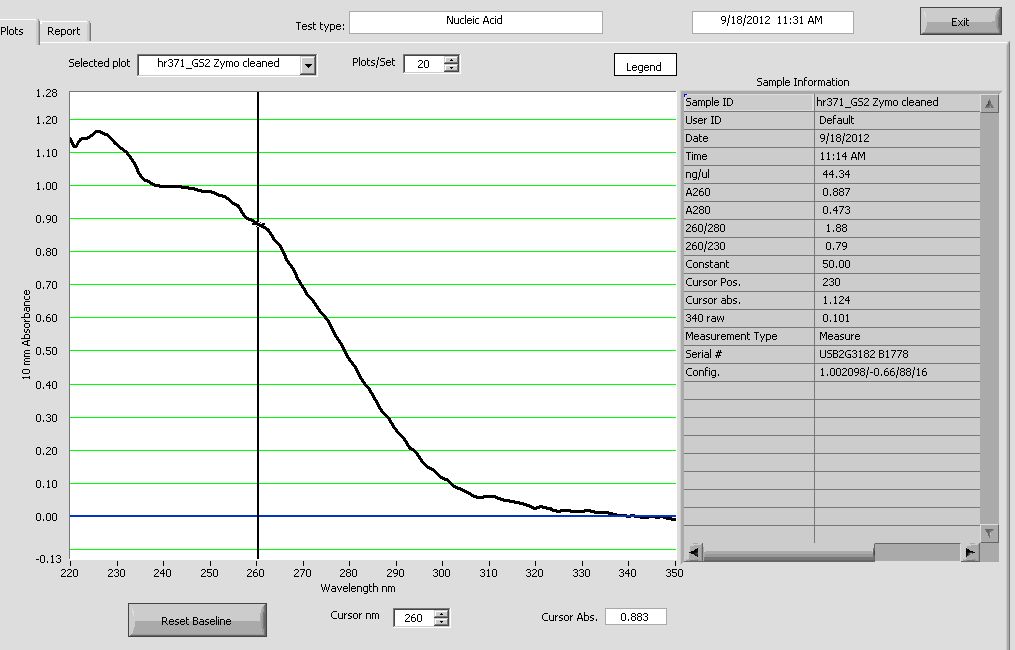Screen dimensions: 1015x650
Task: Click the Selected plot name field
Action: coord(219,65)
